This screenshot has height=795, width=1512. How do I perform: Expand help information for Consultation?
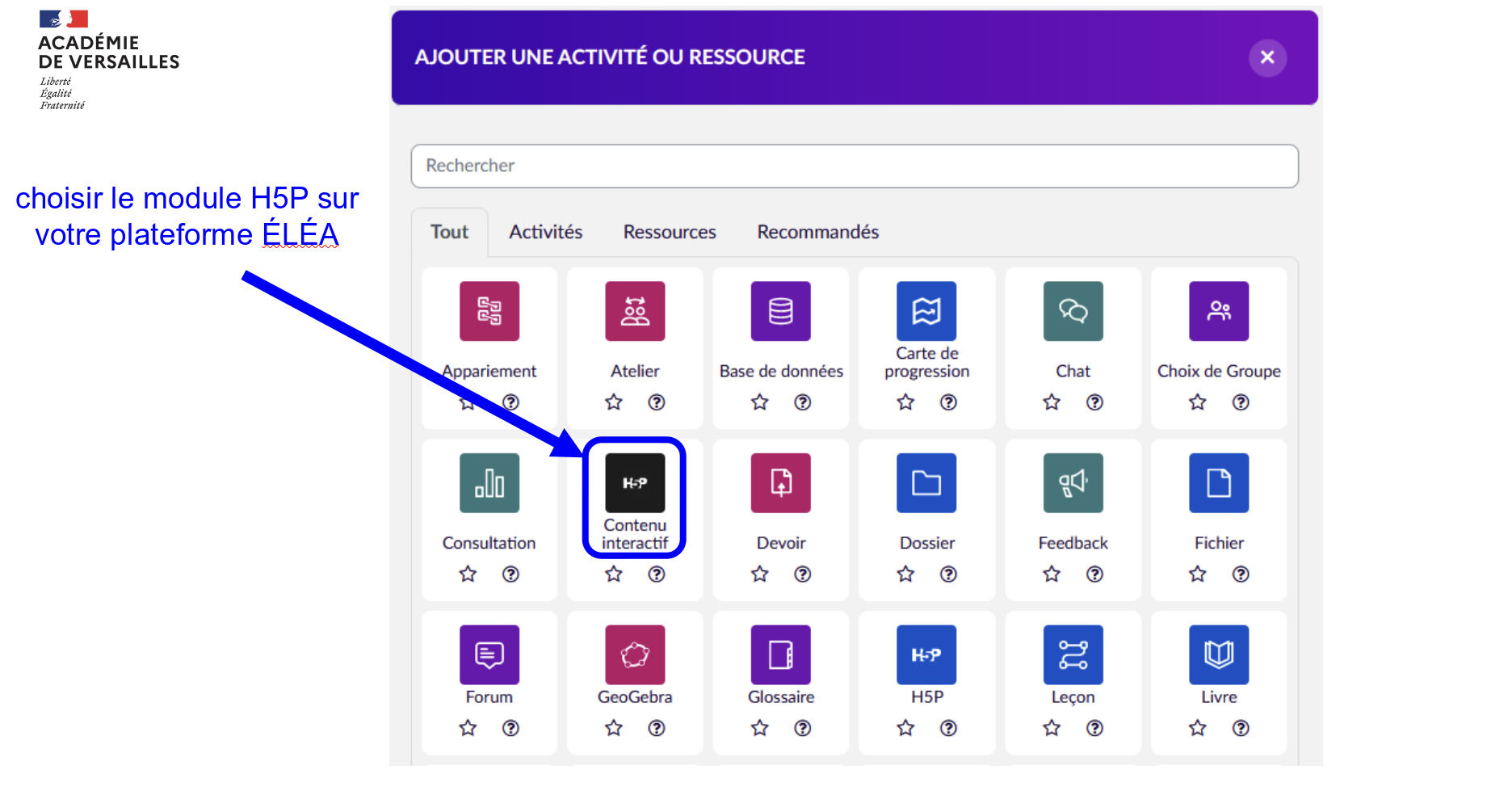pyautogui.click(x=510, y=574)
